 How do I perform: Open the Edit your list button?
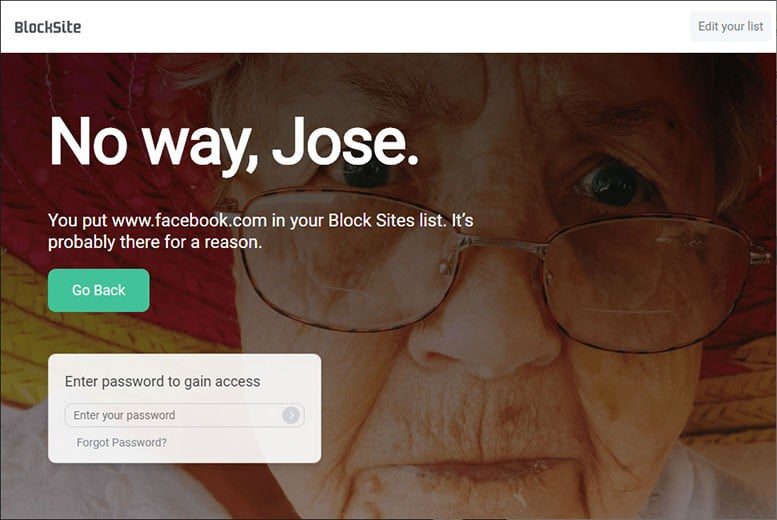[730, 26]
